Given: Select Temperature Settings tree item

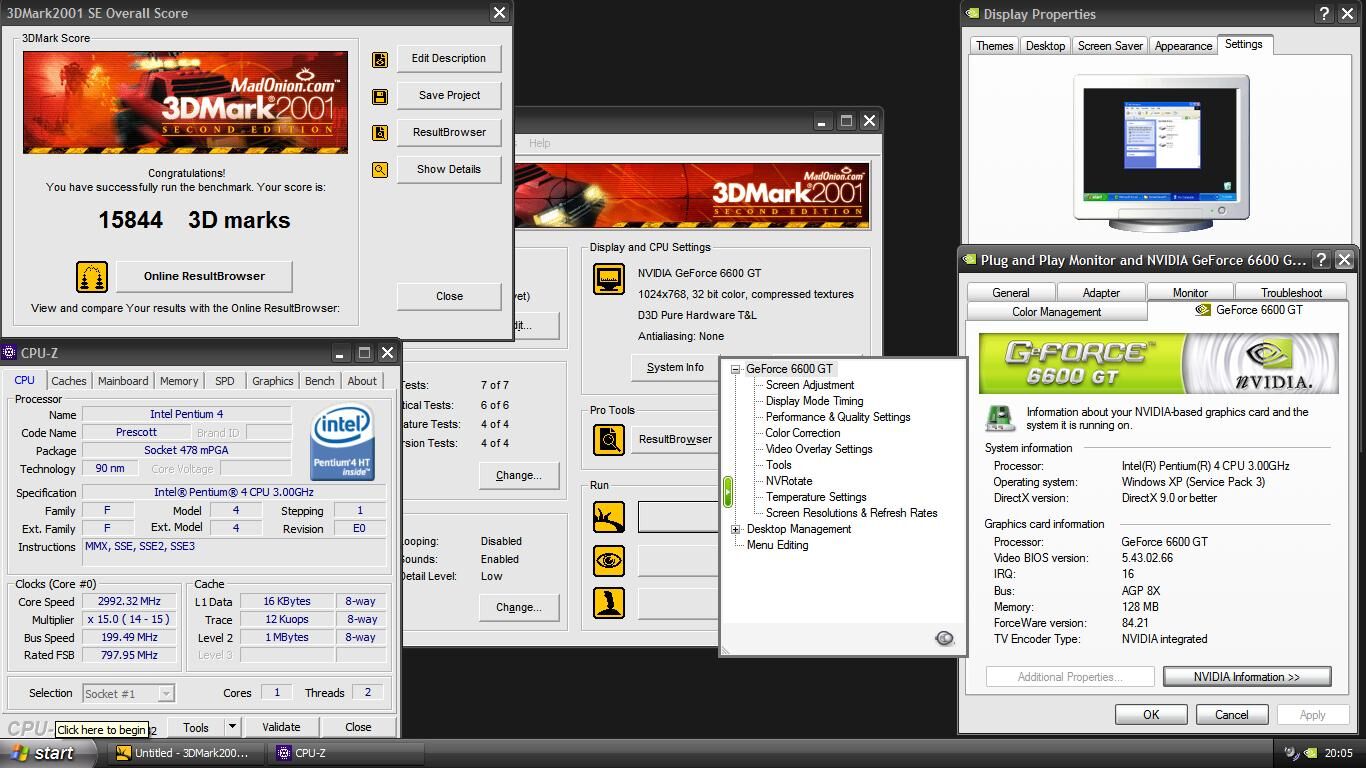Looking at the screenshot, I should [816, 497].
